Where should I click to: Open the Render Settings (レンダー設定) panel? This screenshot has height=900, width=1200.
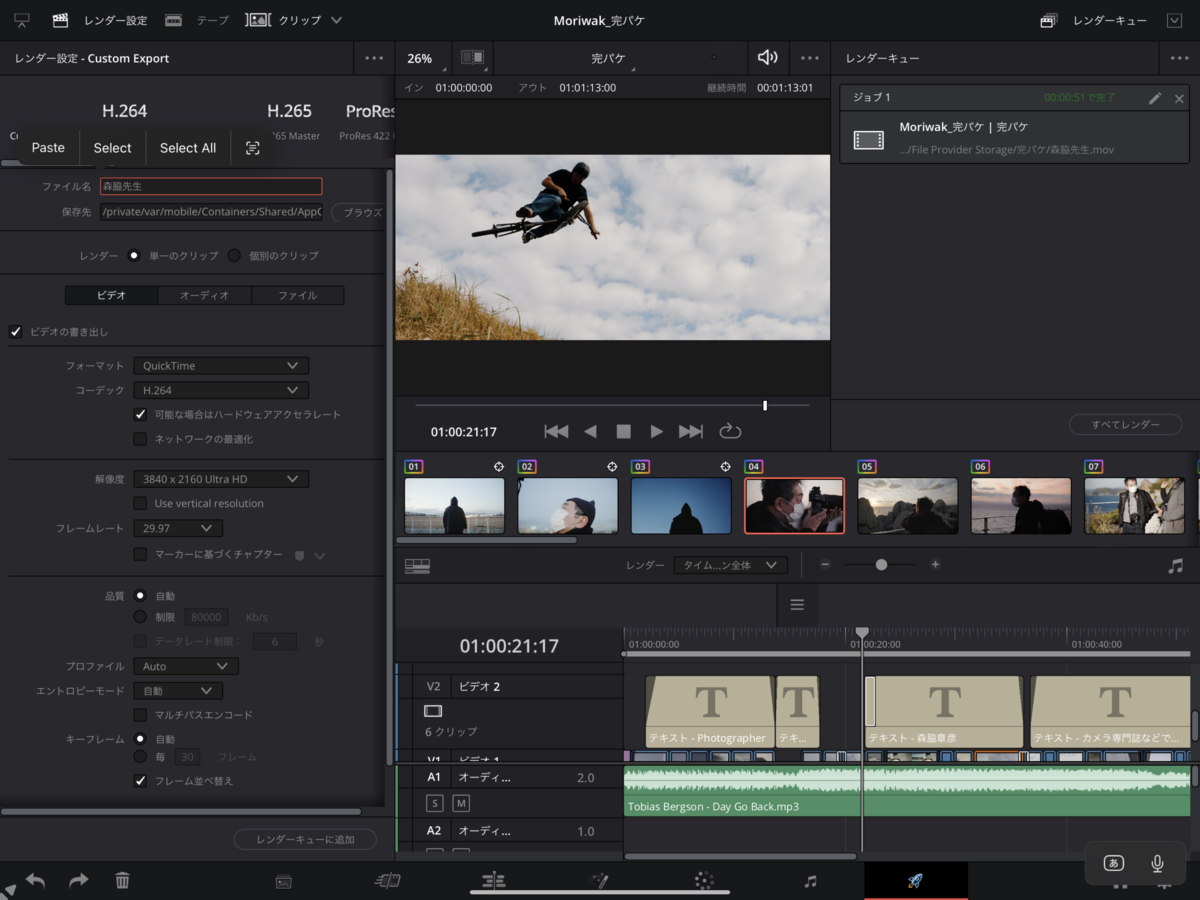[x=99, y=20]
